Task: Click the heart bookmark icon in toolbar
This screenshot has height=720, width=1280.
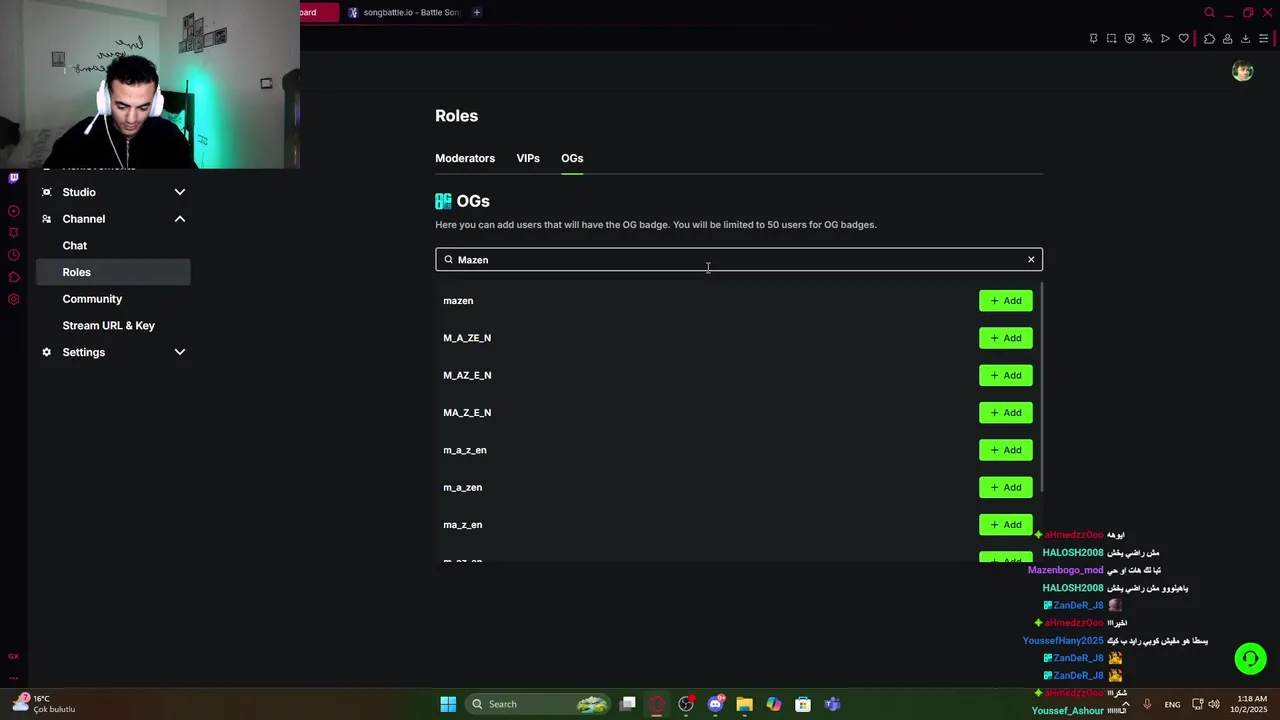Action: tap(1183, 39)
